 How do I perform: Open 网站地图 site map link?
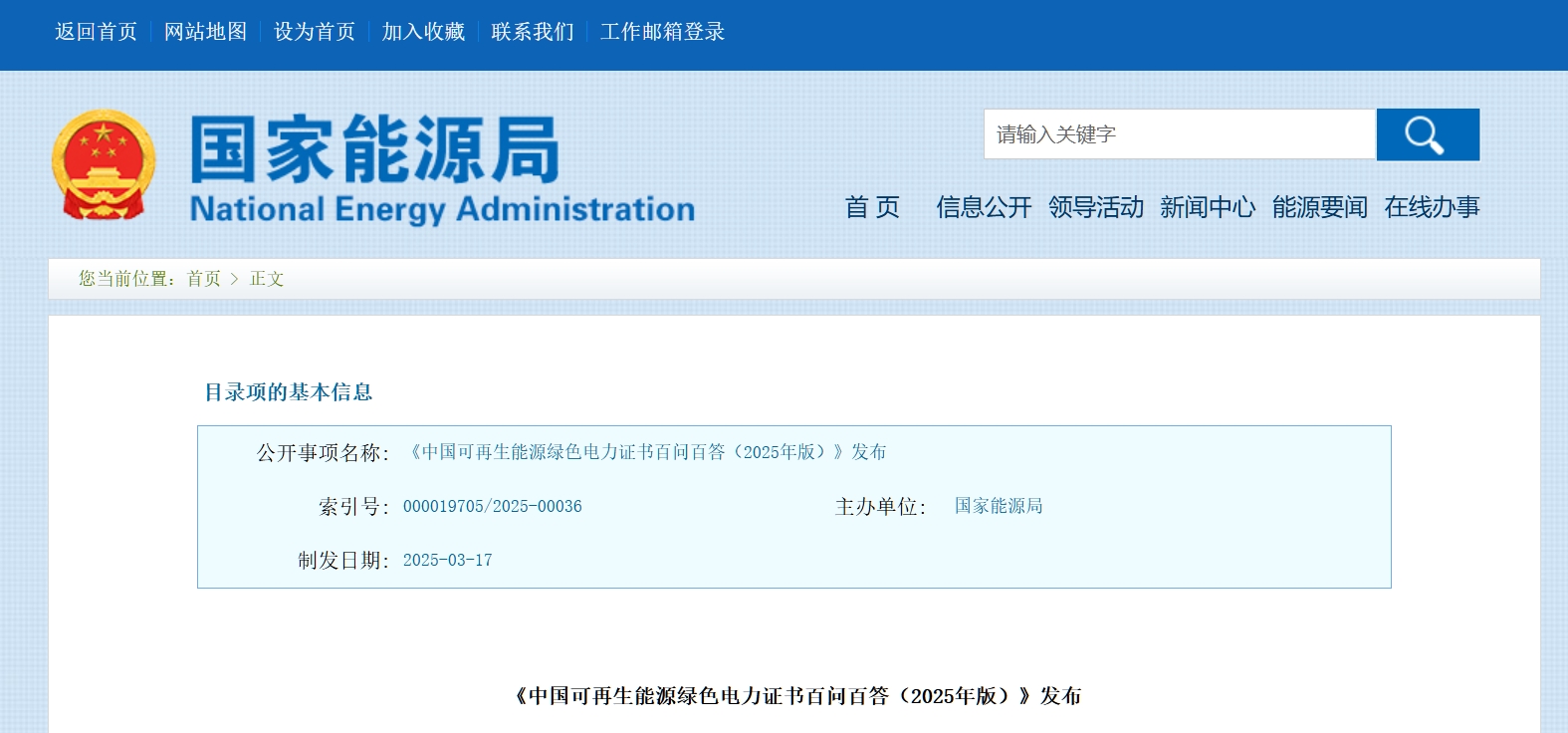click(x=205, y=32)
